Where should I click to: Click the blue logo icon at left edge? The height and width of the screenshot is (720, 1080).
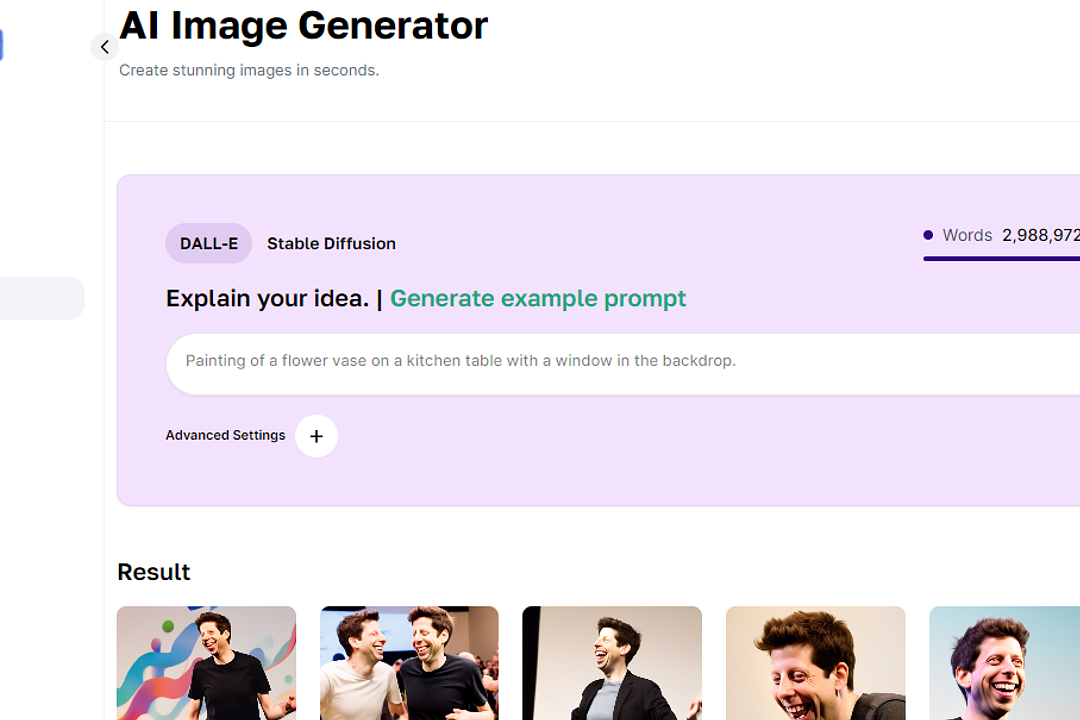pos(1,45)
